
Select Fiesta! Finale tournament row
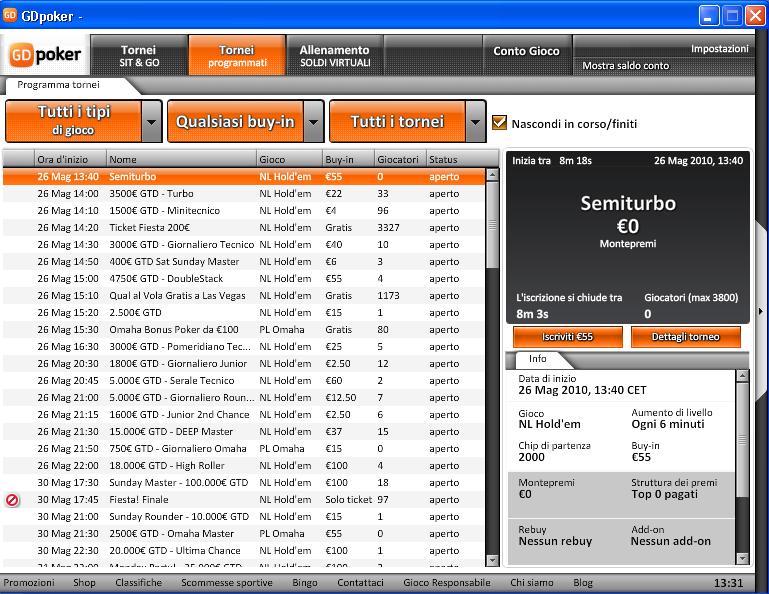[244, 500]
